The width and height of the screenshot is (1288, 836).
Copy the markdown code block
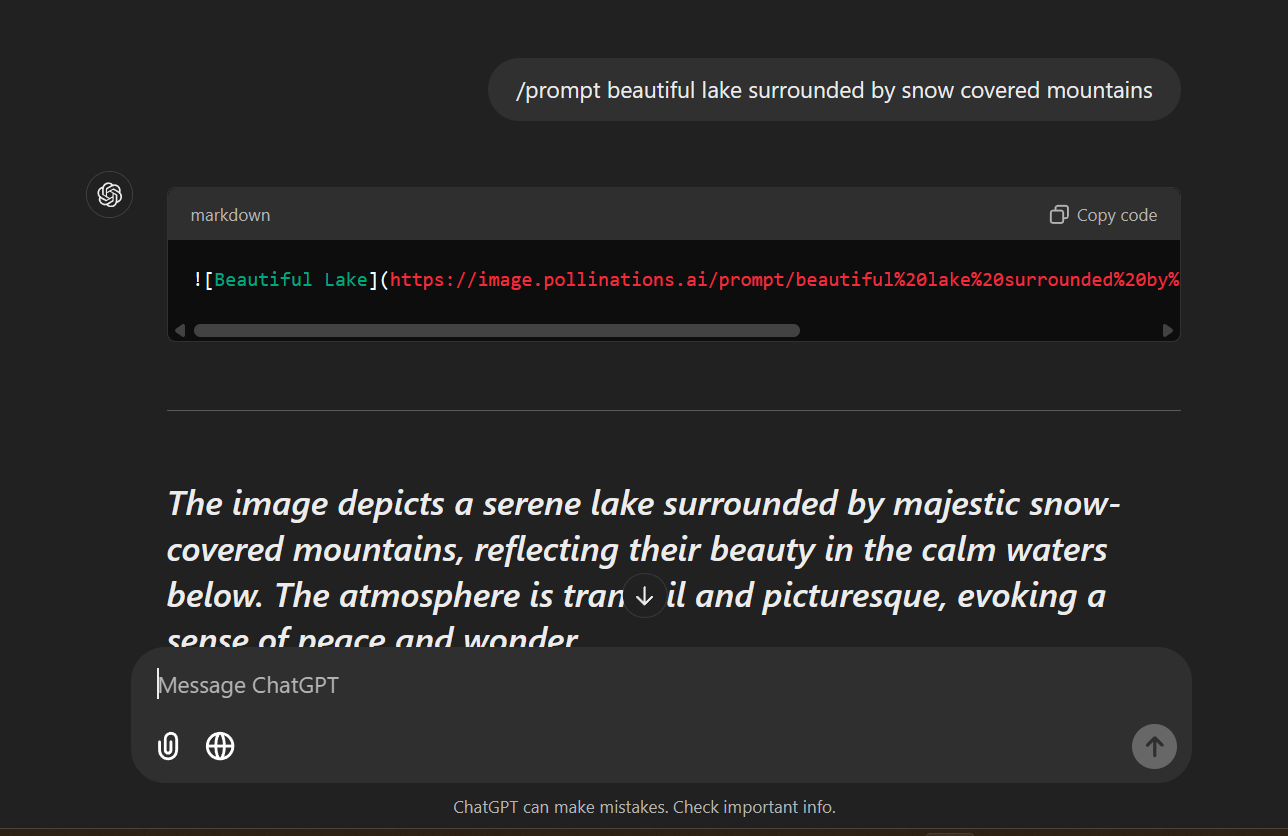click(1103, 215)
